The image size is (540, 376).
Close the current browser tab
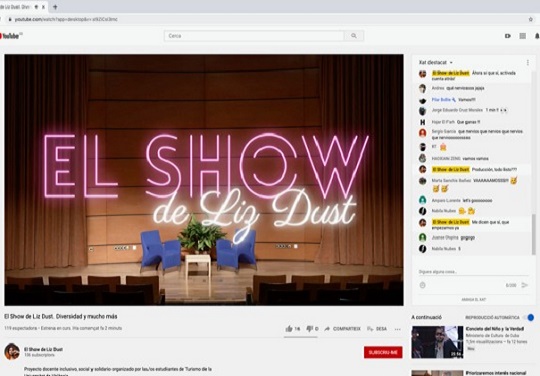44,7
